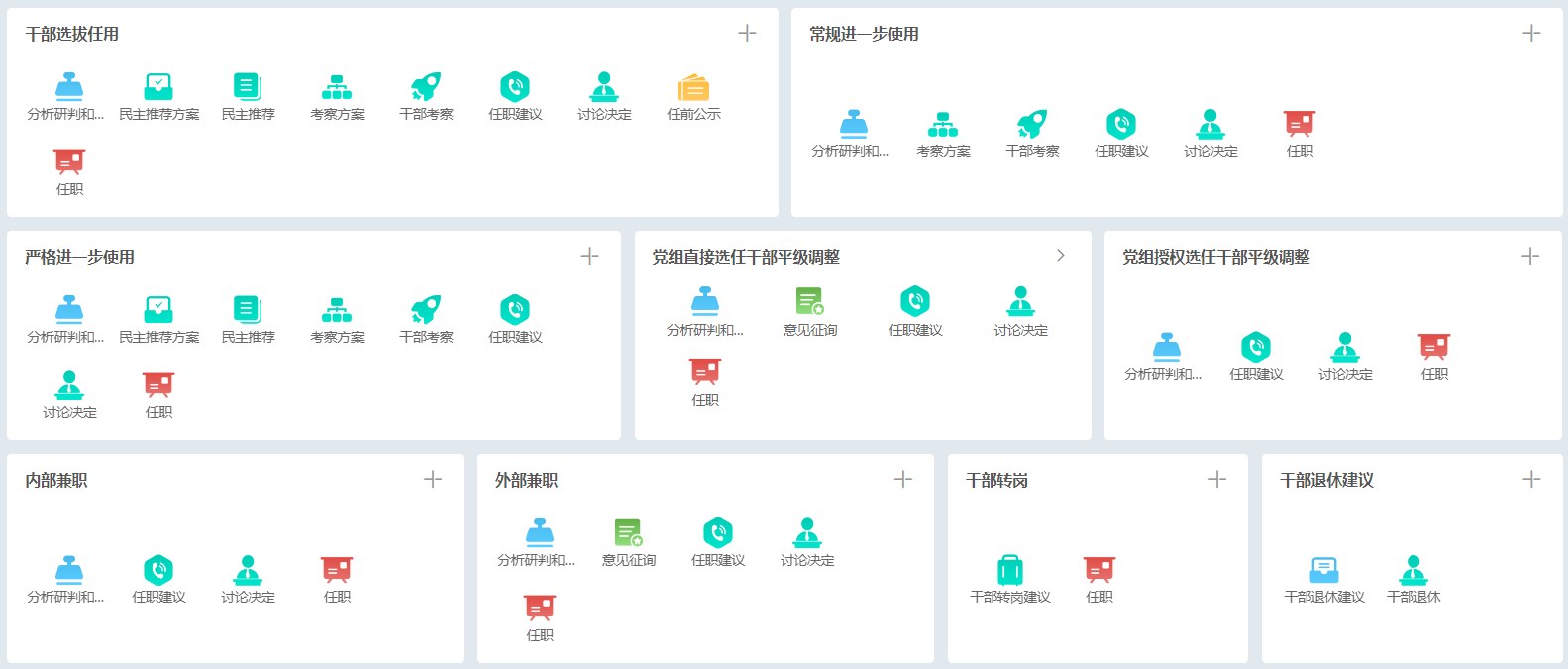Expand 党组直接选任干部平级调整 panel chevron arrow
Image resolution: width=1568 pixels, height=669 pixels.
pyautogui.click(x=1061, y=255)
